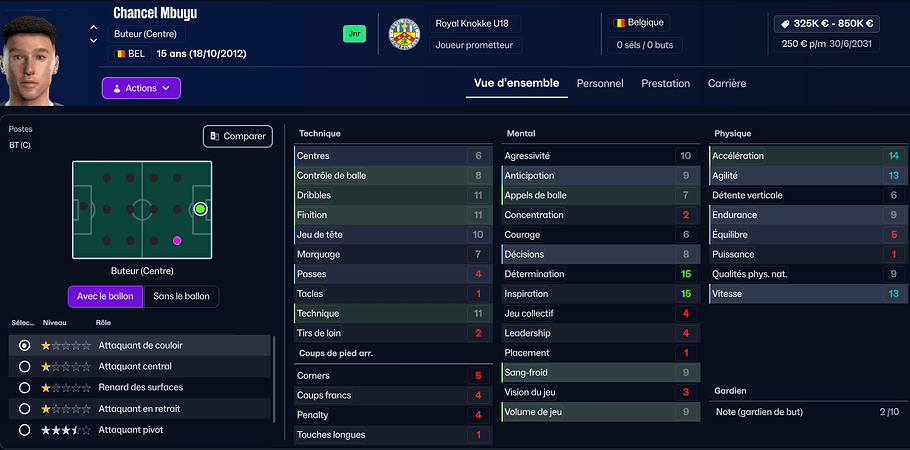Image resolution: width=910 pixels, height=450 pixels.
Task: Click the Royal Knokke club crest
Action: point(404,34)
